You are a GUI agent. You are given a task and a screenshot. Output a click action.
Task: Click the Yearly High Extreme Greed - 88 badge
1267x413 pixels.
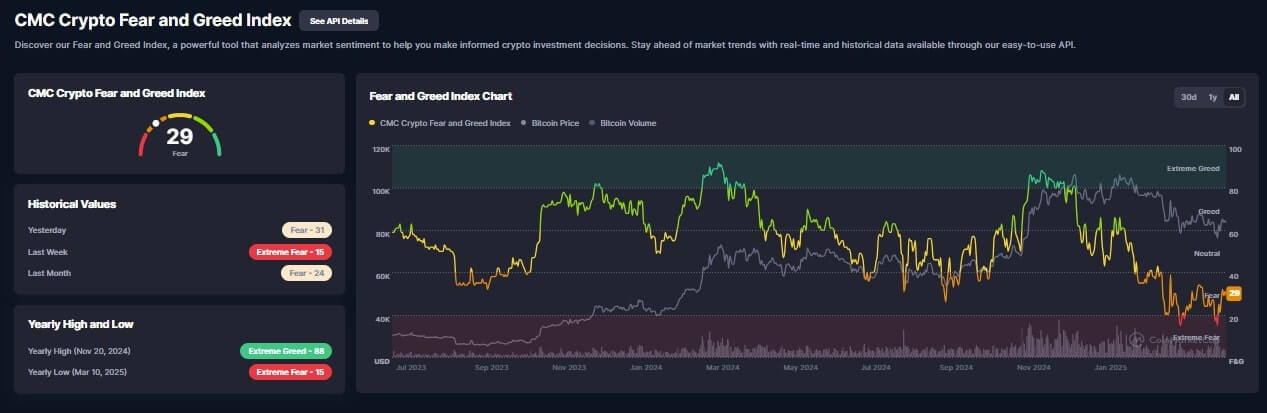click(x=286, y=351)
